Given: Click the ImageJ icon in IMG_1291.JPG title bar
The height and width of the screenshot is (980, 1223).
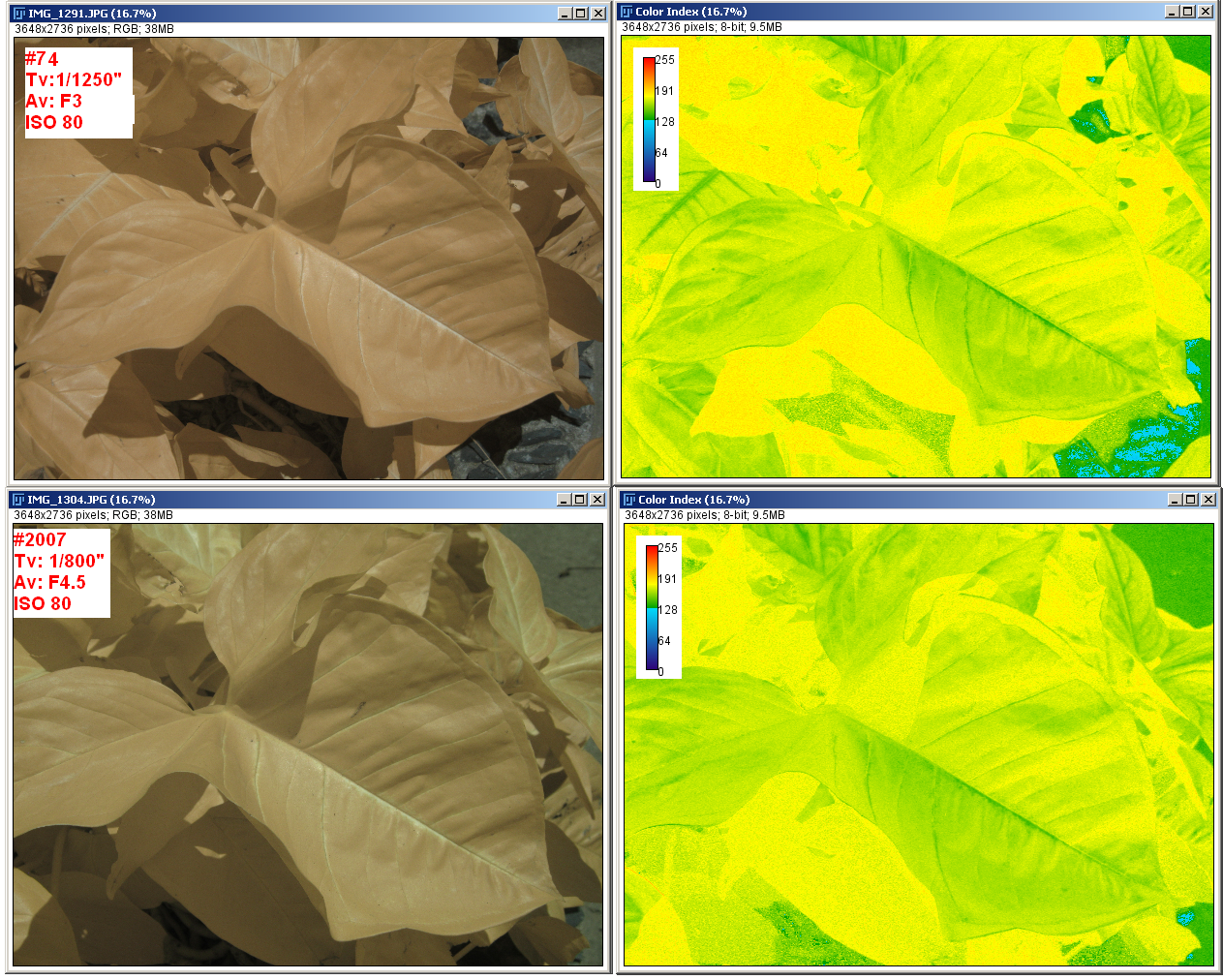Looking at the screenshot, I should point(19,14).
